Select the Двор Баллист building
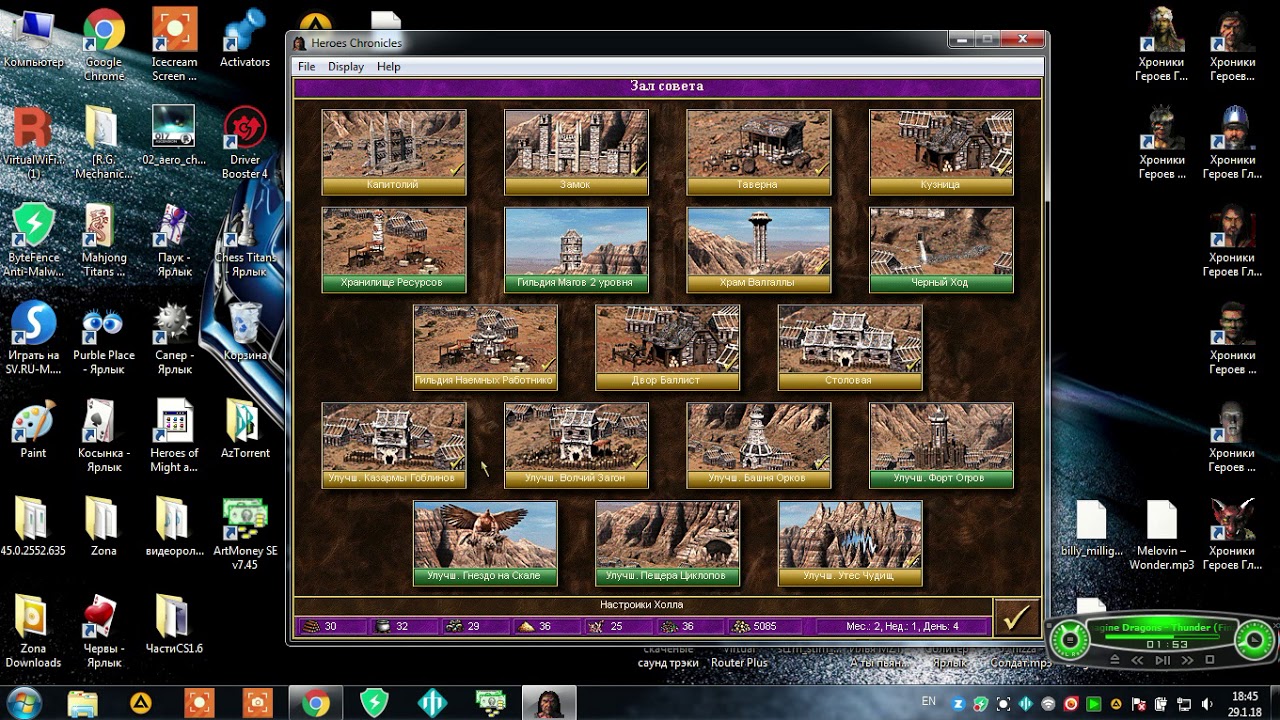 (x=667, y=347)
